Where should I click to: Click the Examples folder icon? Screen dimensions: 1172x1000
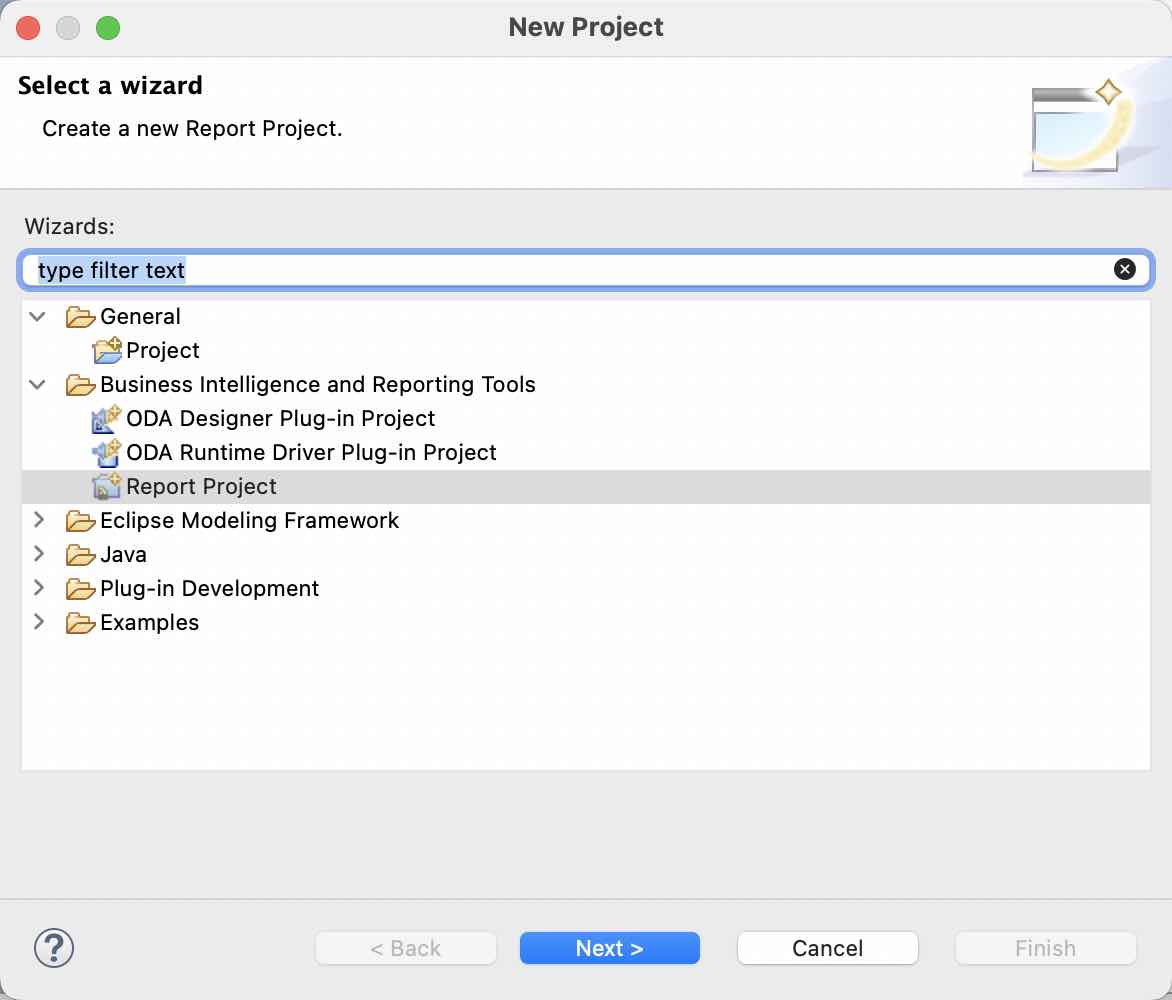tap(80, 623)
